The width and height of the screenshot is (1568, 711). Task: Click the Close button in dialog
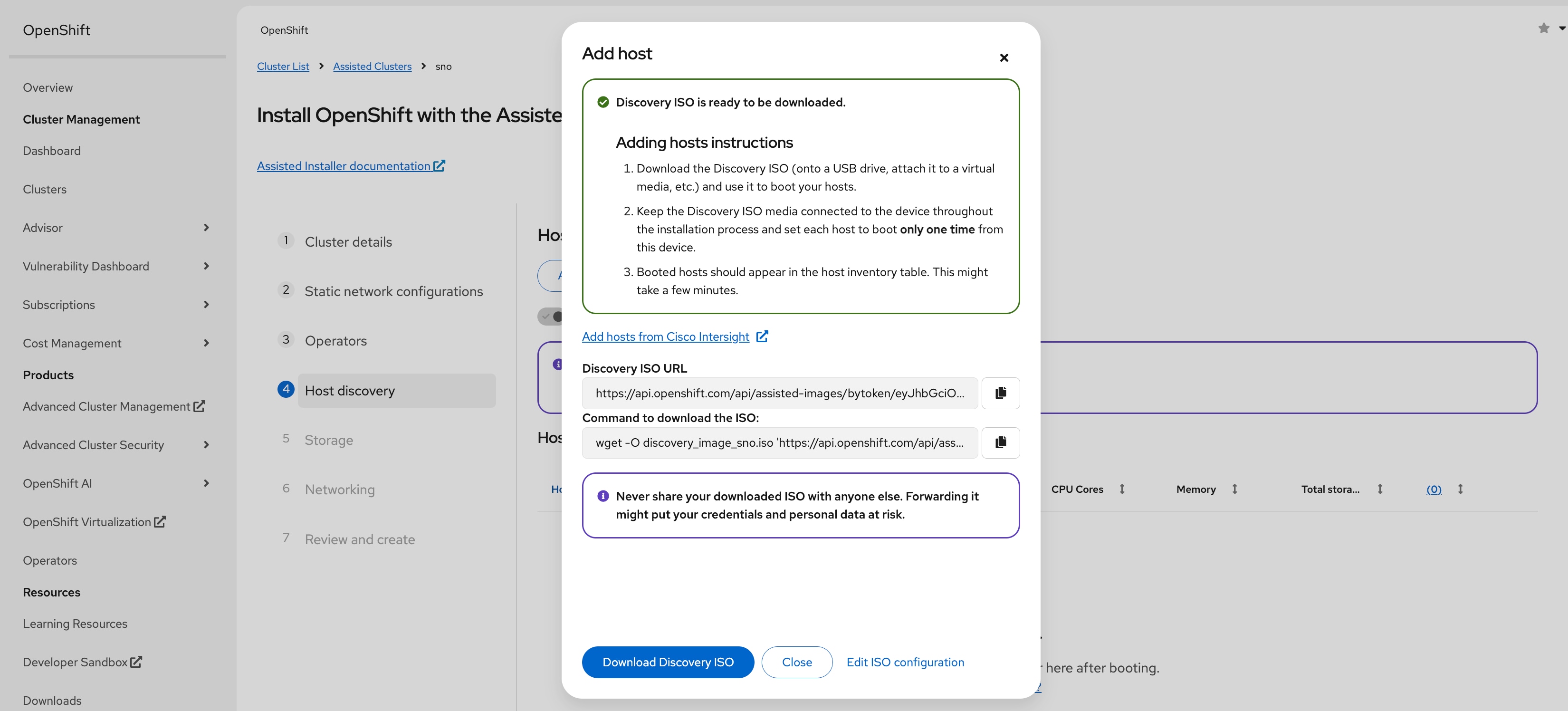pyautogui.click(x=797, y=662)
